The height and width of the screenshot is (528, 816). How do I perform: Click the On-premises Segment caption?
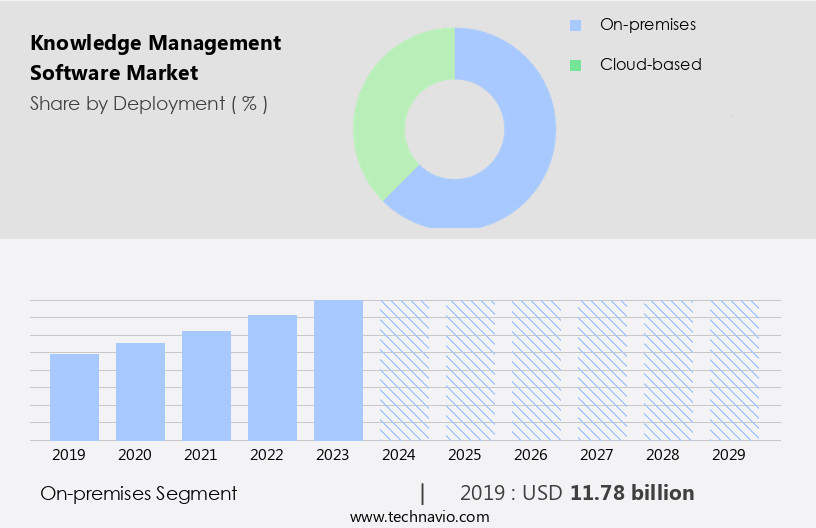click(139, 493)
